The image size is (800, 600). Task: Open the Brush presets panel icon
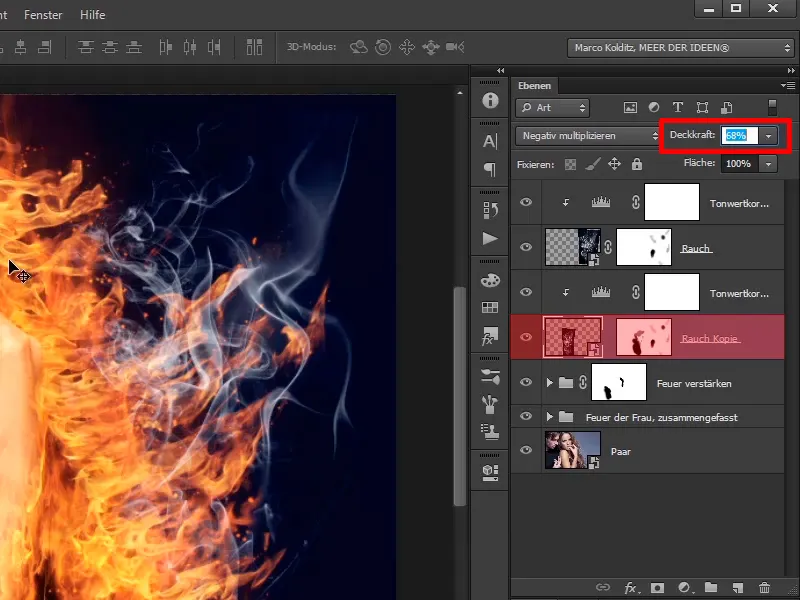click(x=490, y=377)
